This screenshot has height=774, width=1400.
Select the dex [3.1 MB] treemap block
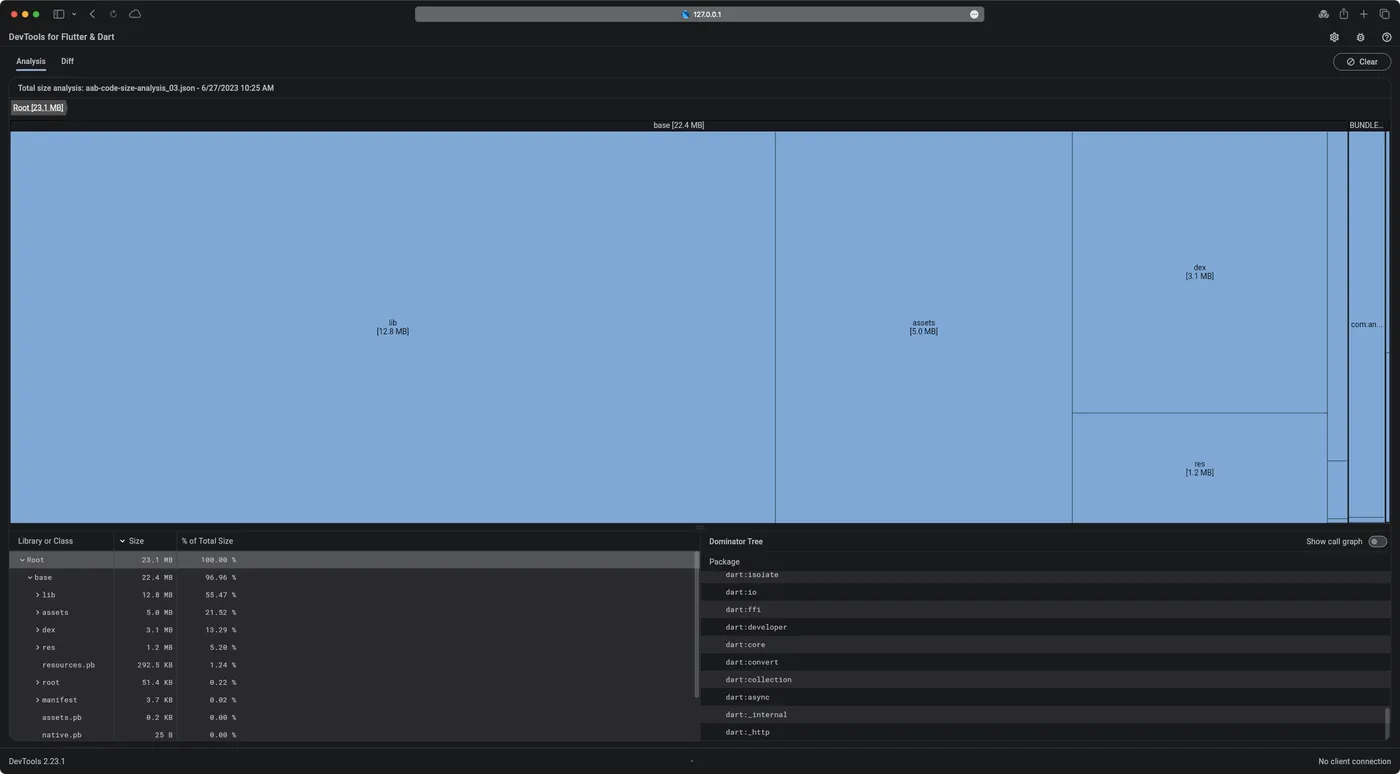[1199, 272]
